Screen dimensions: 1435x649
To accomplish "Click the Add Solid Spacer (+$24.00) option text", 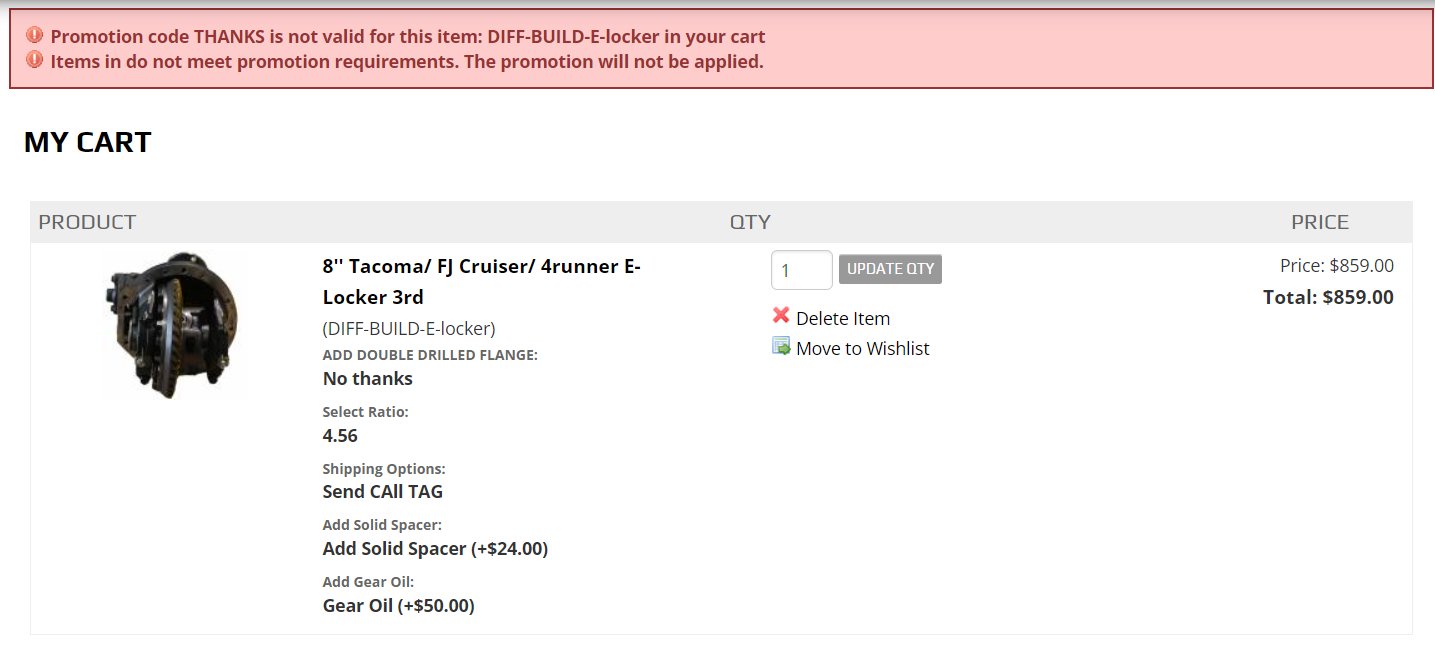I will [435, 548].
